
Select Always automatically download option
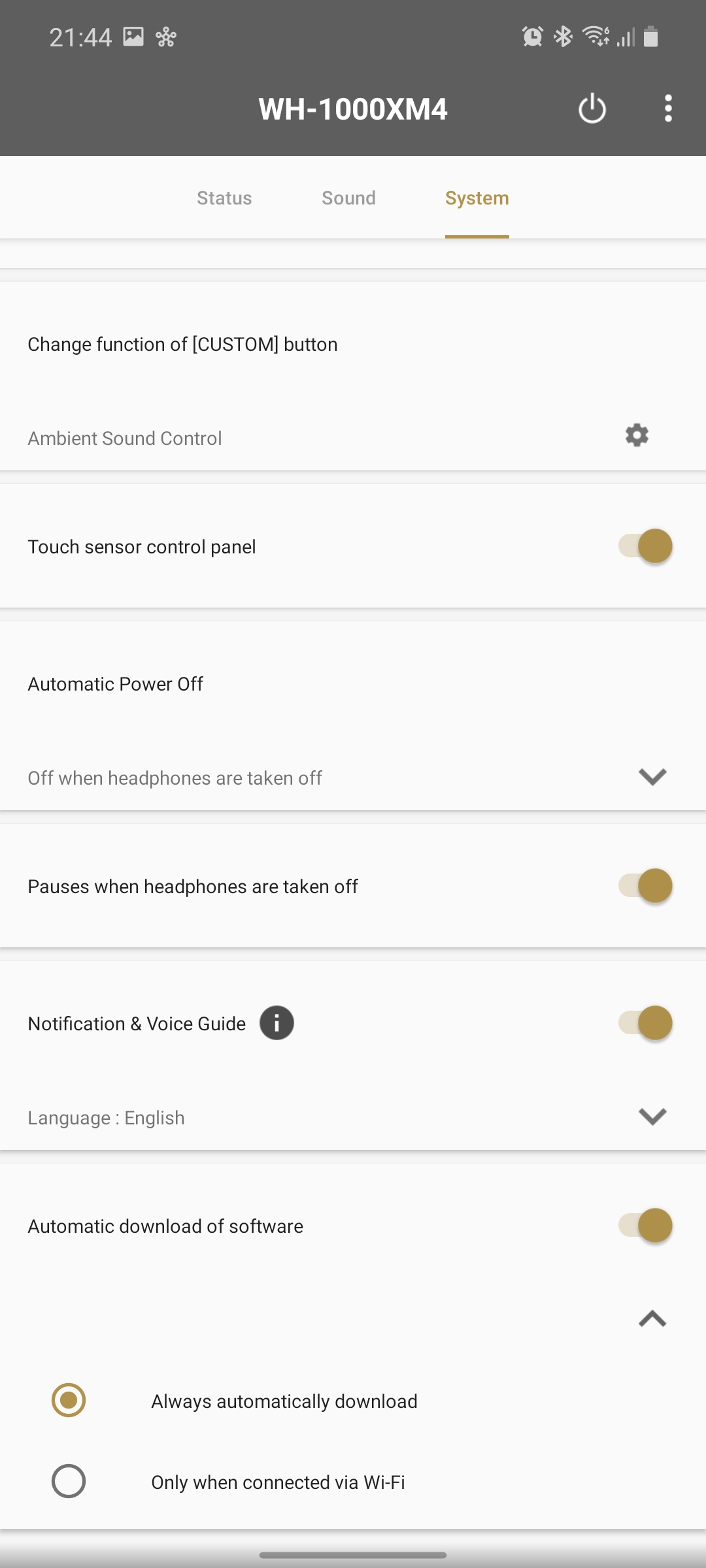click(69, 1400)
